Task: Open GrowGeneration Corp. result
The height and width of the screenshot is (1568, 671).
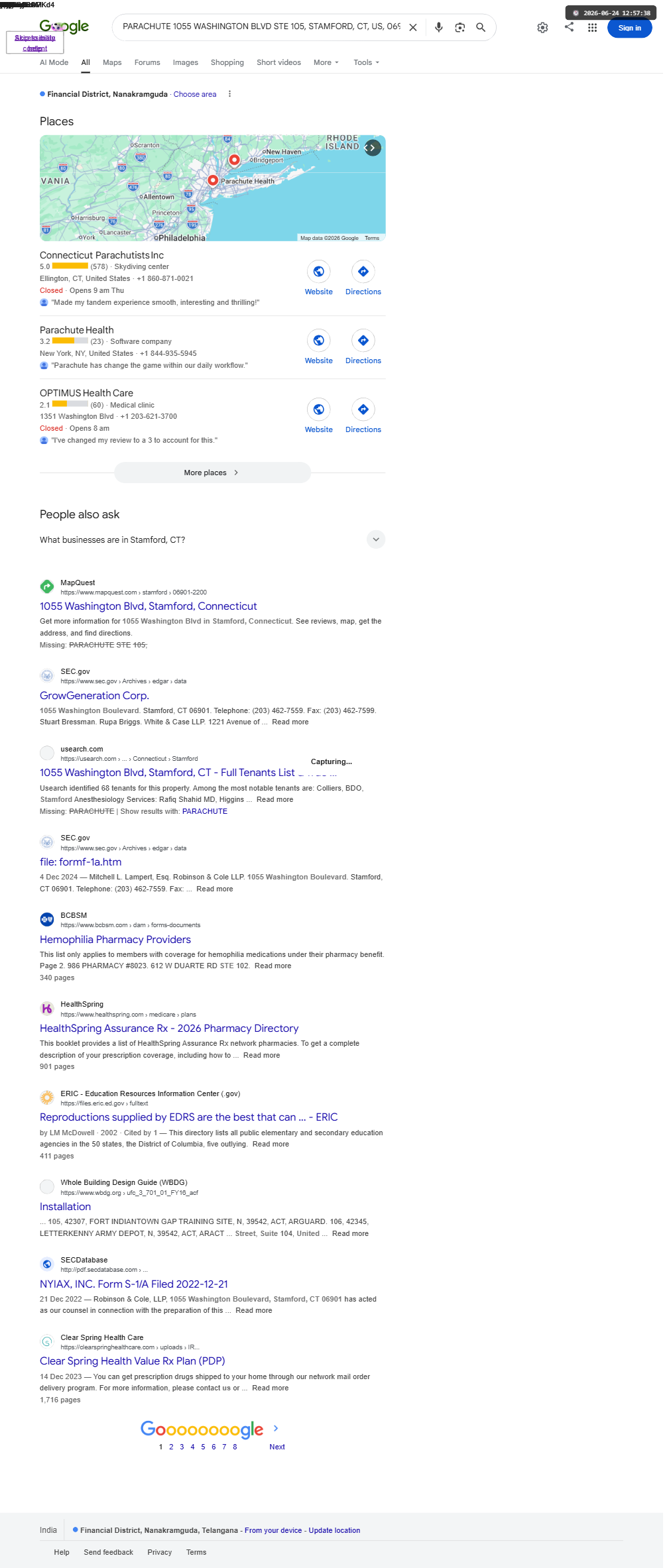Action: [x=94, y=695]
